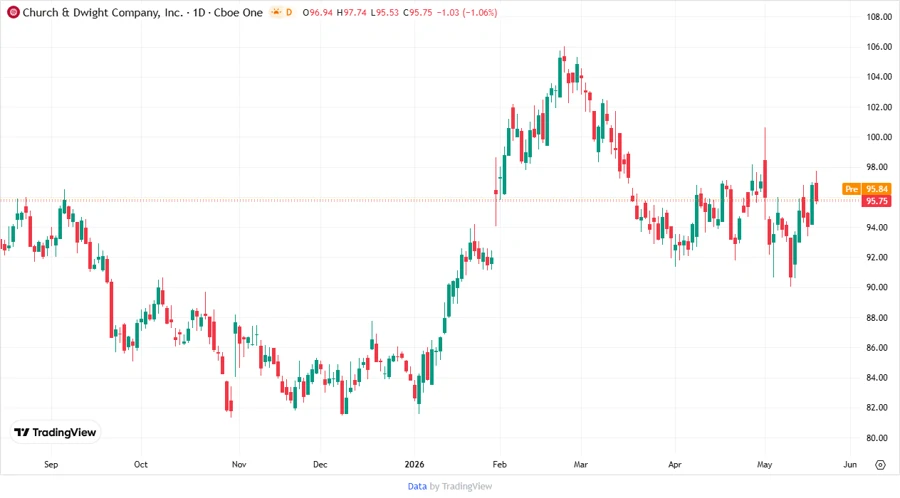Click the high value 'H97.74'
Viewport: 900px width, 498px height.
coord(351,12)
